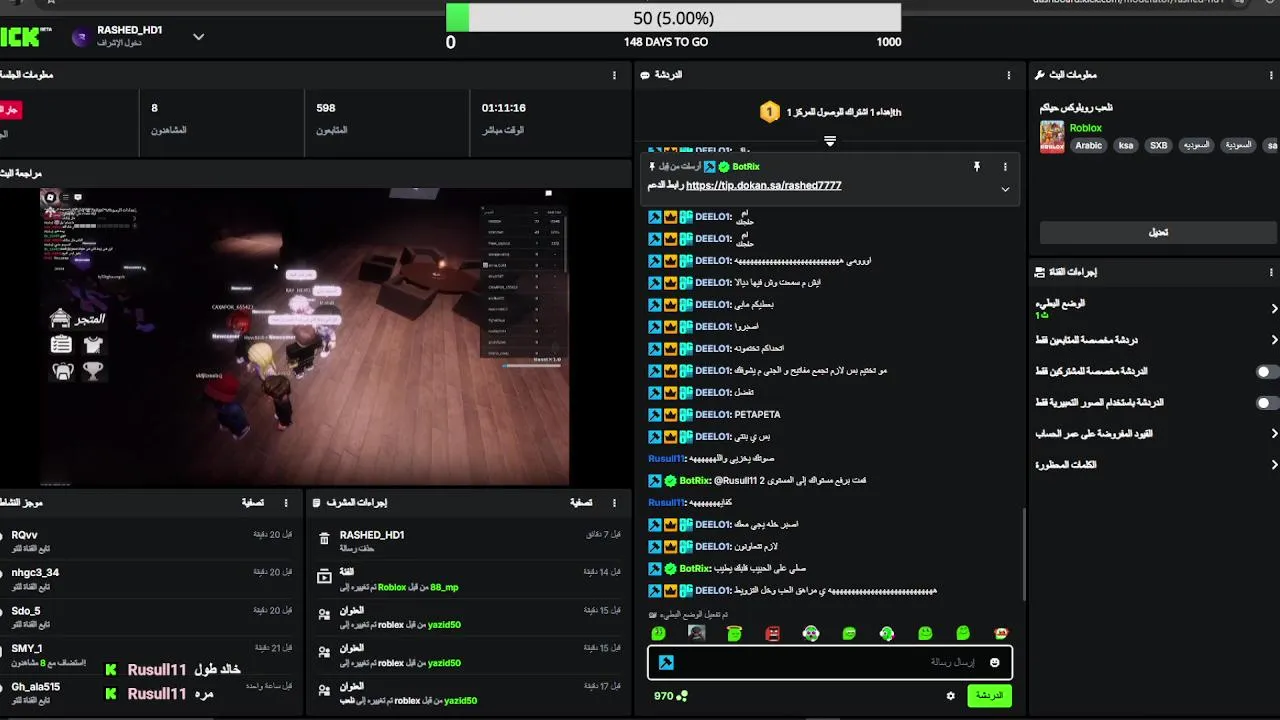Click the wrench icon in stream info header
This screenshot has width=1280, height=720.
[1041, 75]
